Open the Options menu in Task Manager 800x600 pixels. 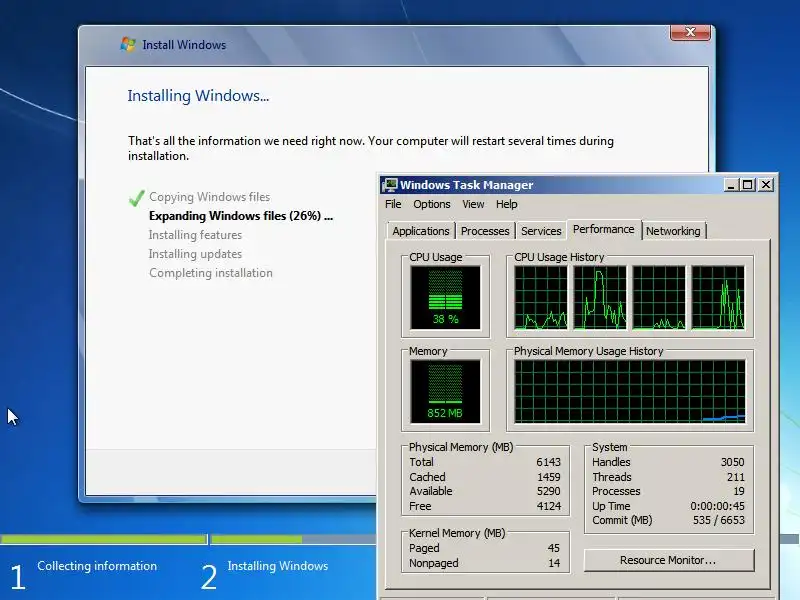pos(432,204)
